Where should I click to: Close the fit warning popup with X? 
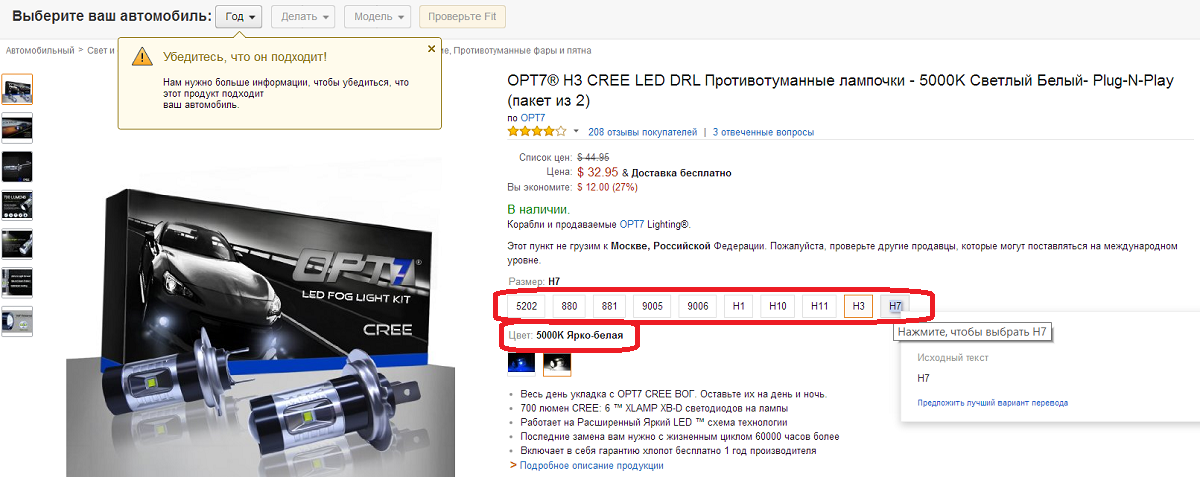pos(432,48)
